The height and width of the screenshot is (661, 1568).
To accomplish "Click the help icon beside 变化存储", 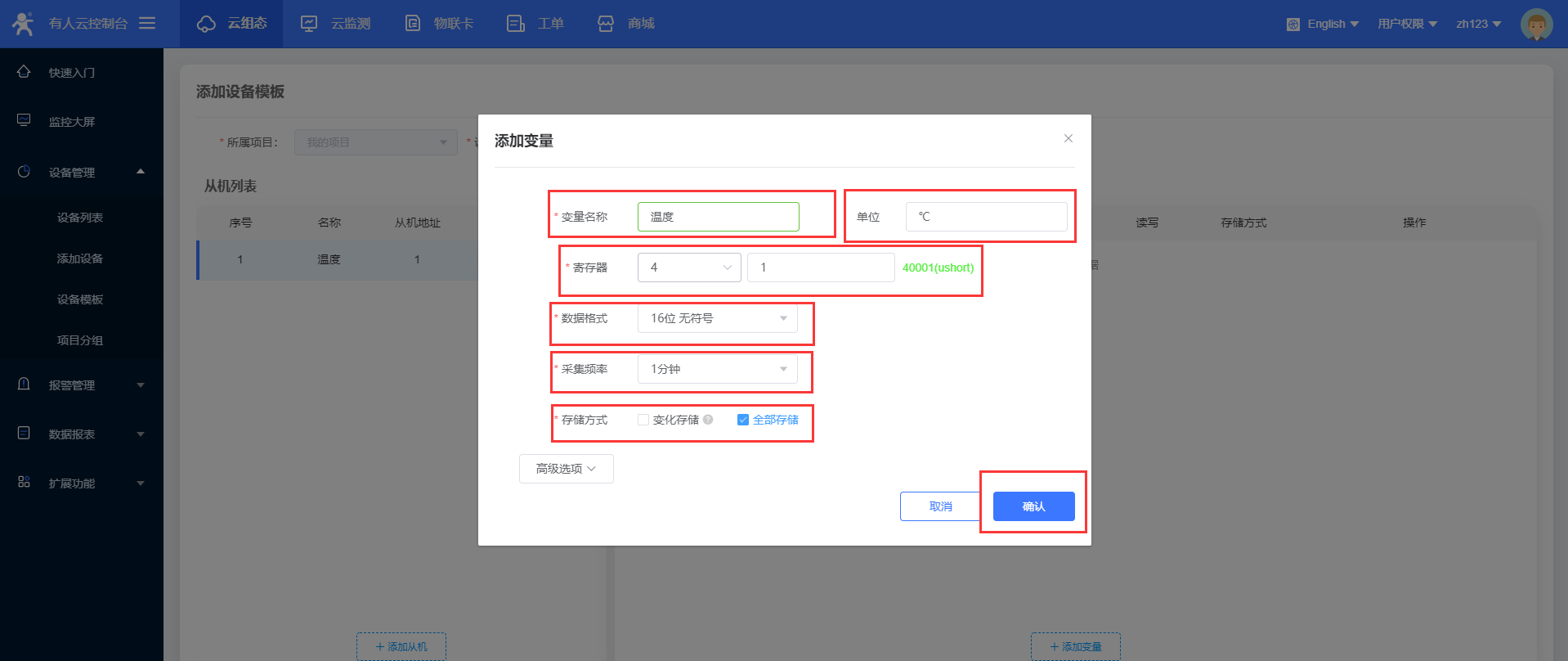I will (708, 420).
